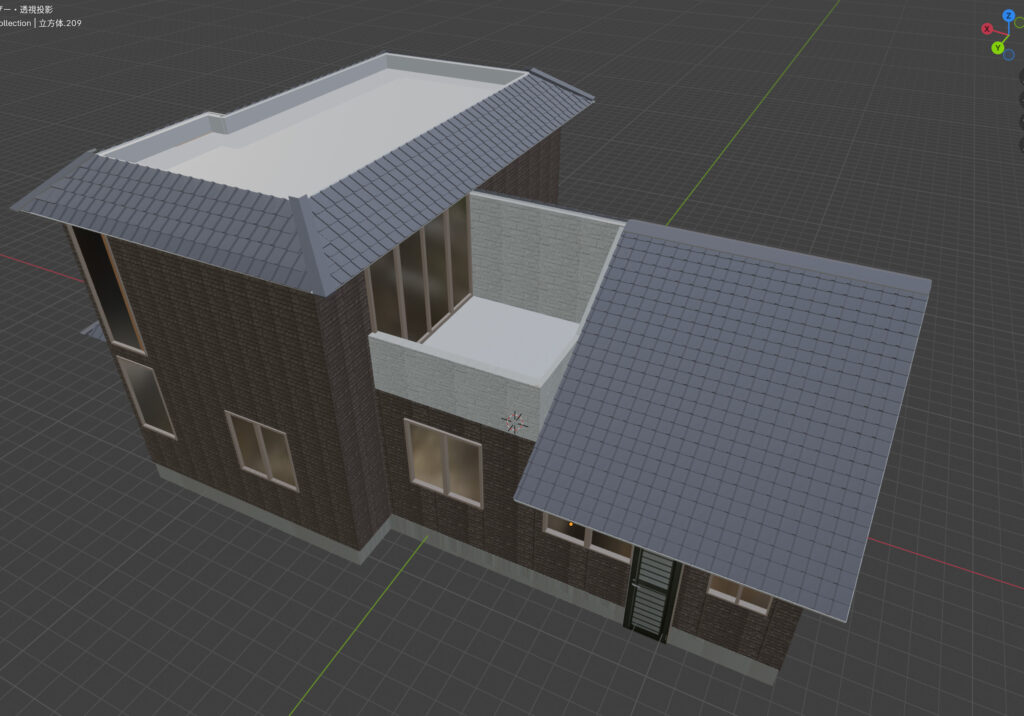Click the green Y axis gizmo handle

pyautogui.click(x=997, y=48)
